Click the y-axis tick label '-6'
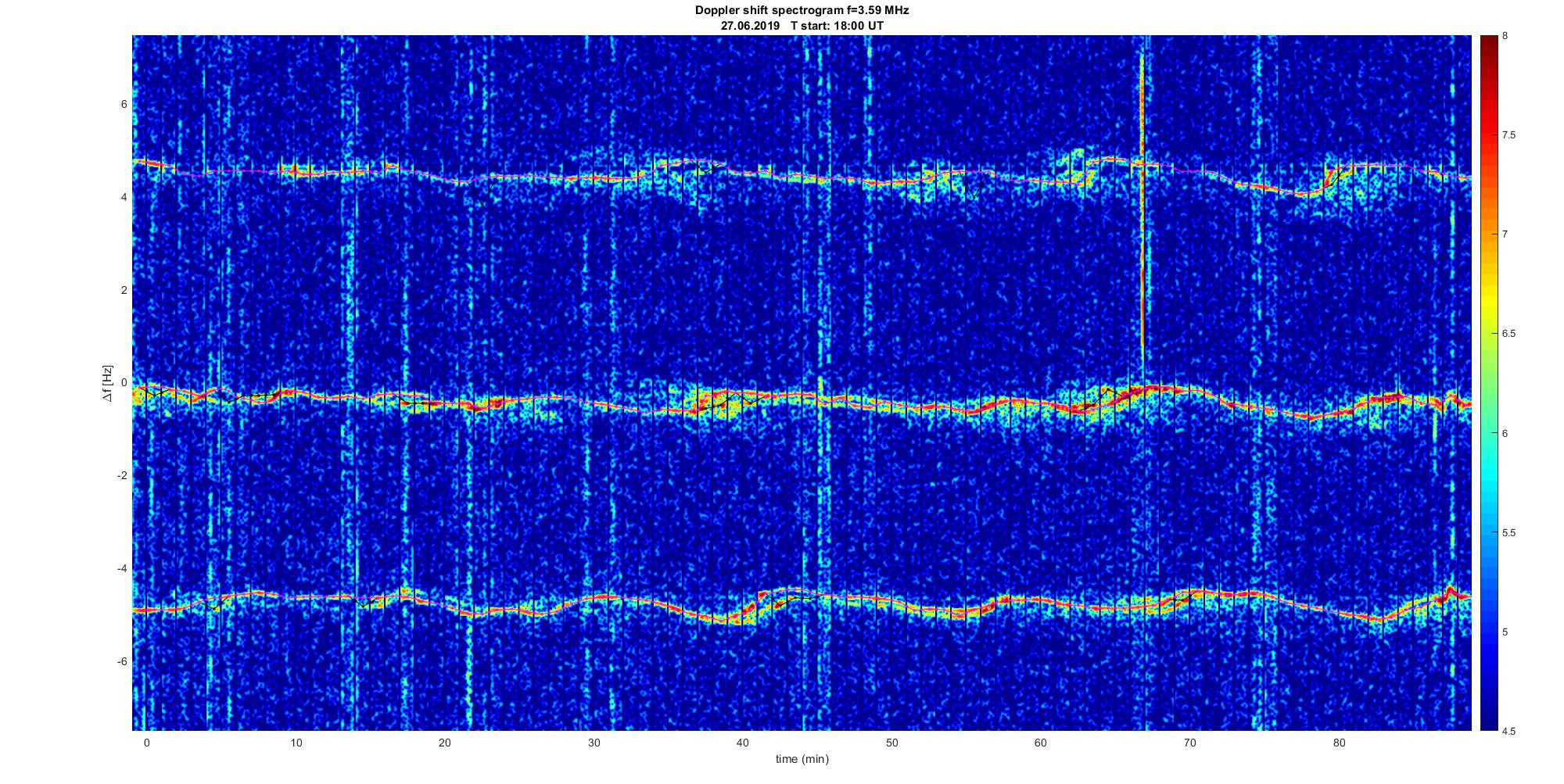The image size is (1564, 784). pyautogui.click(x=122, y=662)
